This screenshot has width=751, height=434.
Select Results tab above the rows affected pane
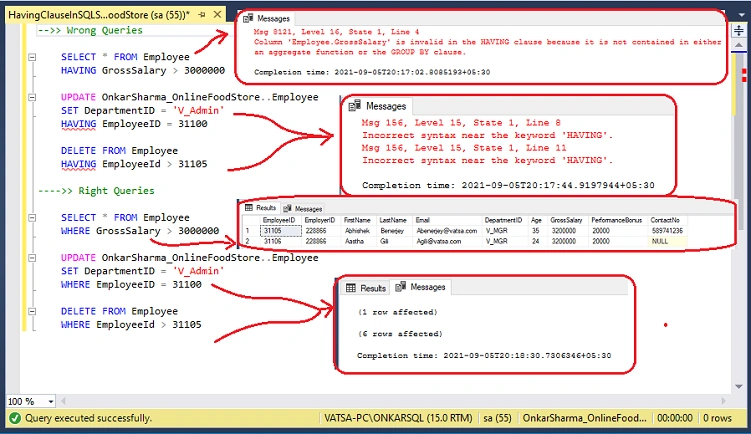pos(366,288)
